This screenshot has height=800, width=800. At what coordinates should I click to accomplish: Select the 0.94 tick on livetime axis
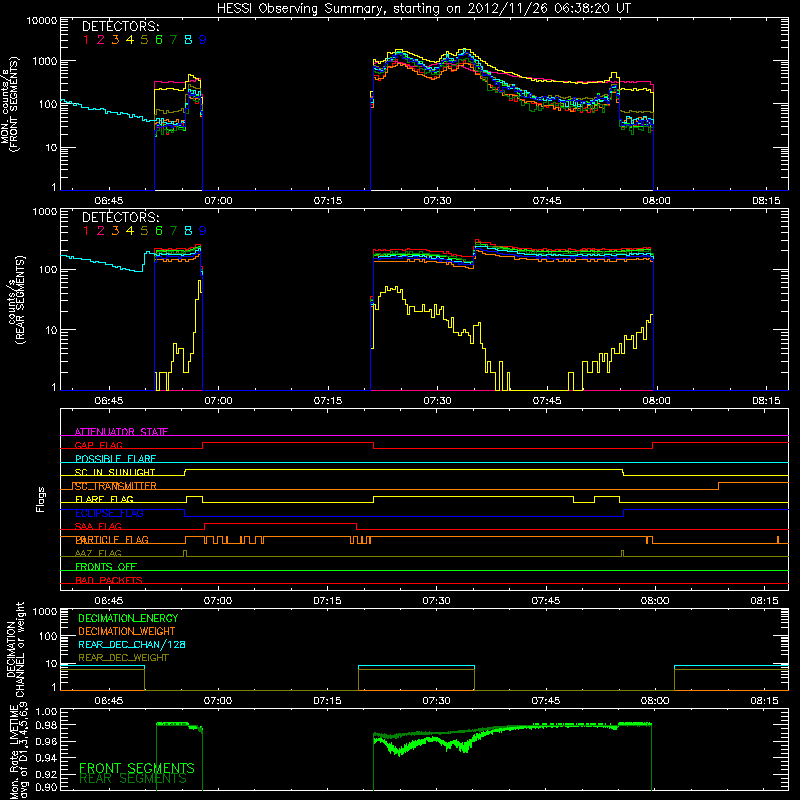(x=47, y=758)
